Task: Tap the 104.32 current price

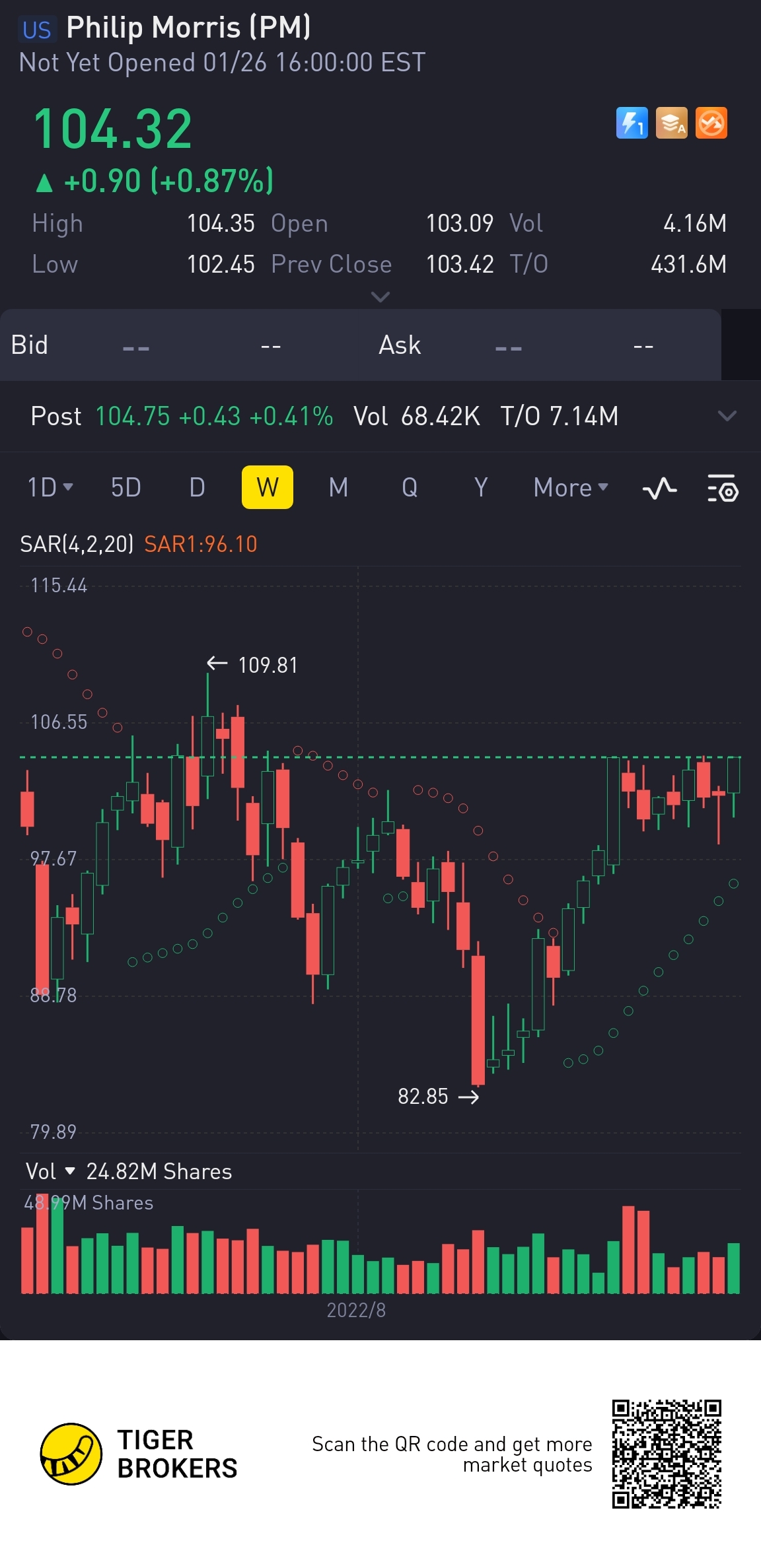Action: point(112,129)
